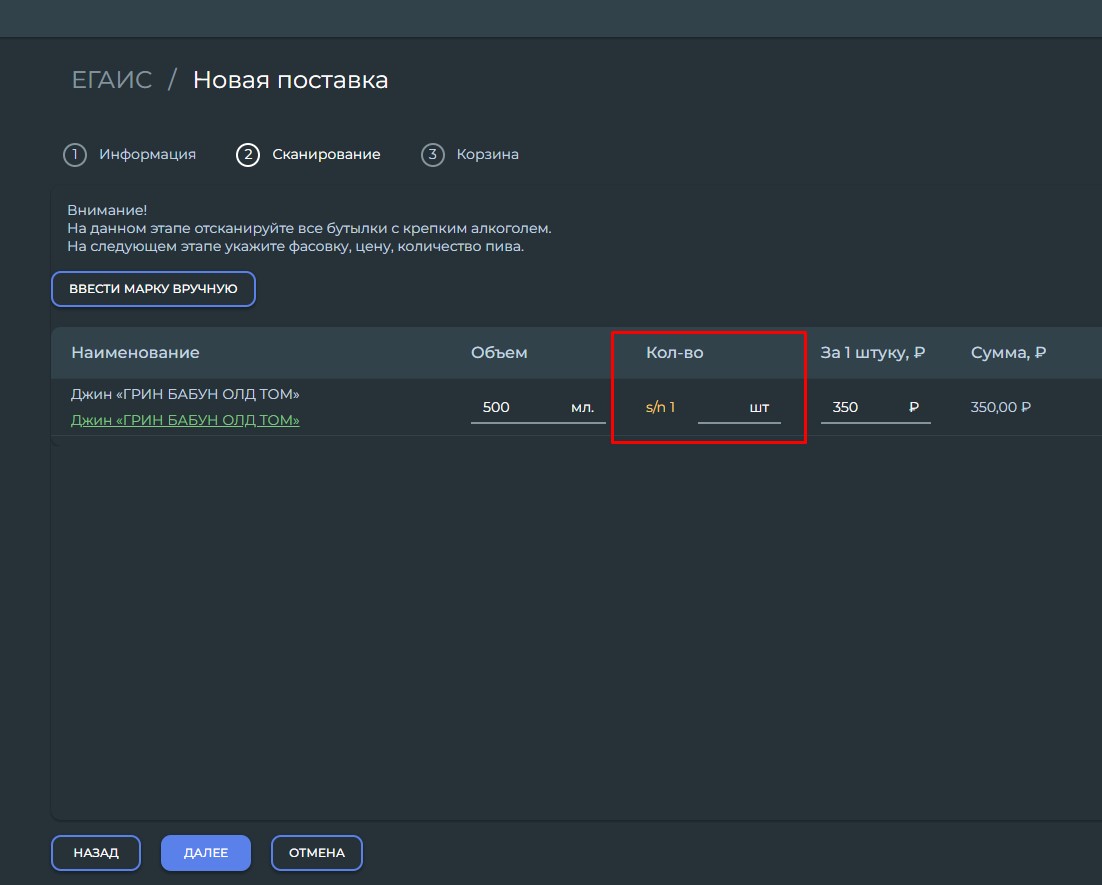Select step 2 Сканирование
The height and width of the screenshot is (885, 1102).
point(309,155)
